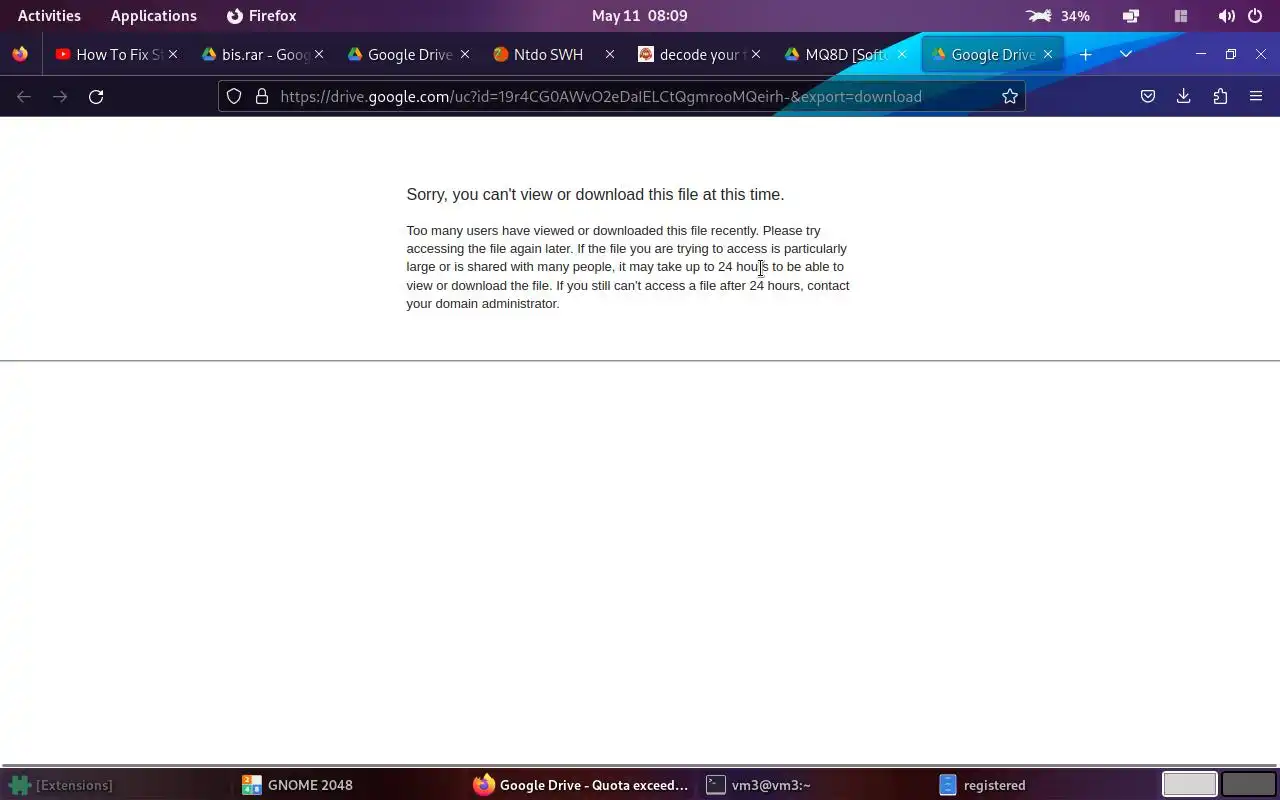The height and width of the screenshot is (800, 1280).
Task: Select Google Drive Quota exceeded taskbar entry
Action: click(x=582, y=785)
